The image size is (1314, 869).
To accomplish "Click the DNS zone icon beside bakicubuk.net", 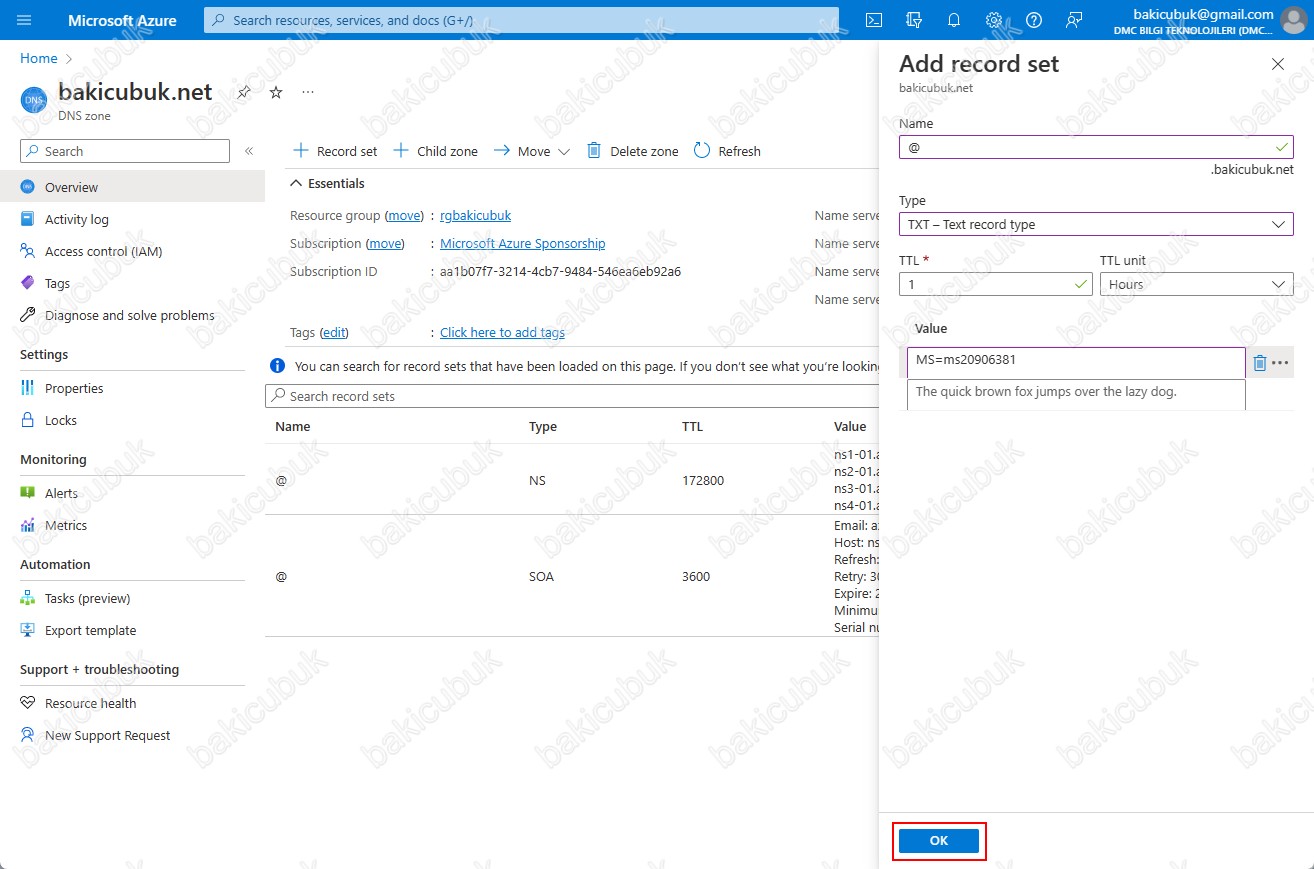I will [x=34, y=100].
